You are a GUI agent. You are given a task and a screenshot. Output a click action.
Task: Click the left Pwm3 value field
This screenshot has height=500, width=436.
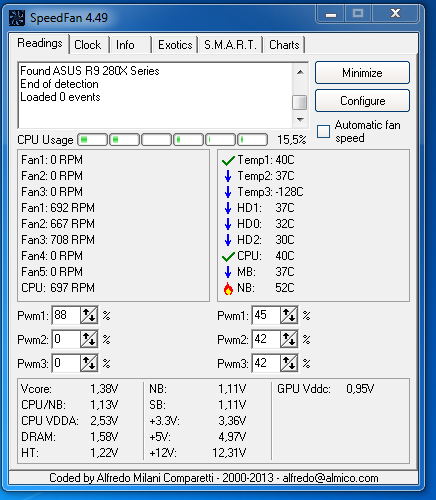tap(66, 363)
